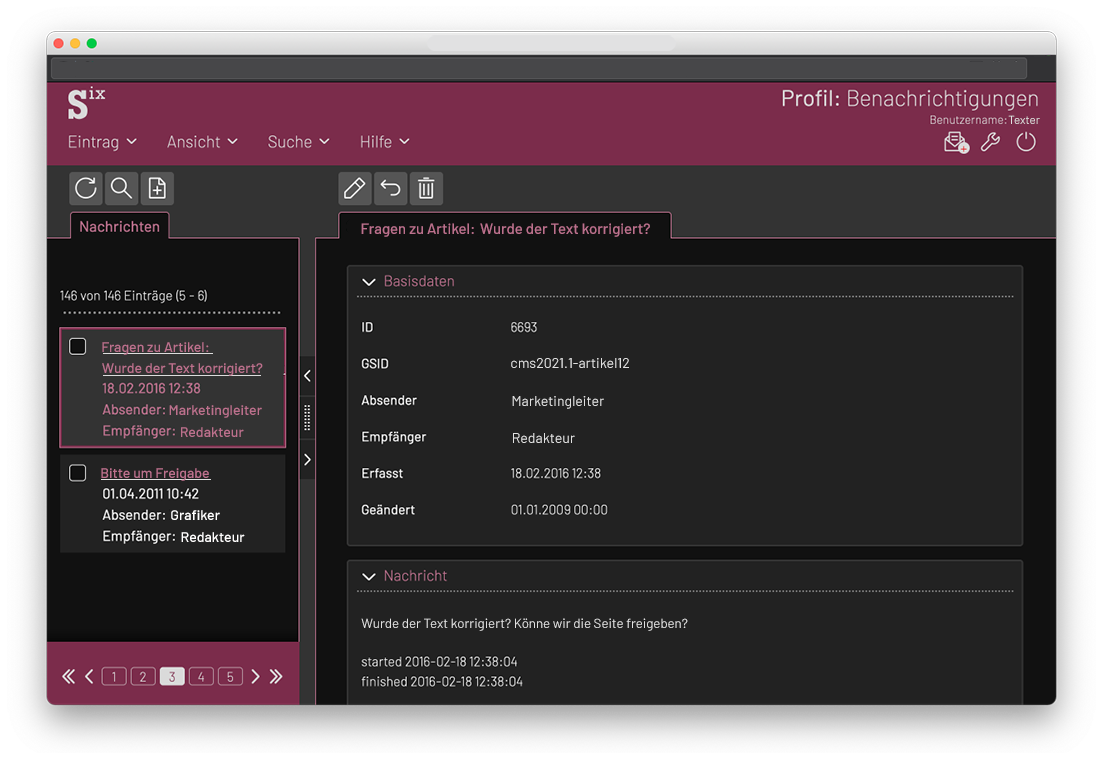Open the Ansicht menu
This screenshot has width=1102, height=766.
[202, 142]
